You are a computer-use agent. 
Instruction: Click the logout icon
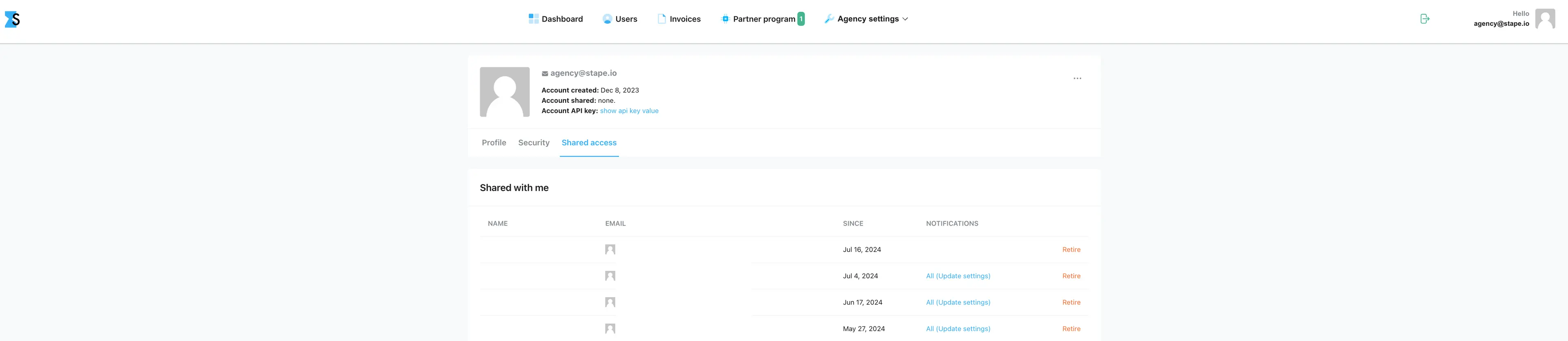tap(1424, 19)
